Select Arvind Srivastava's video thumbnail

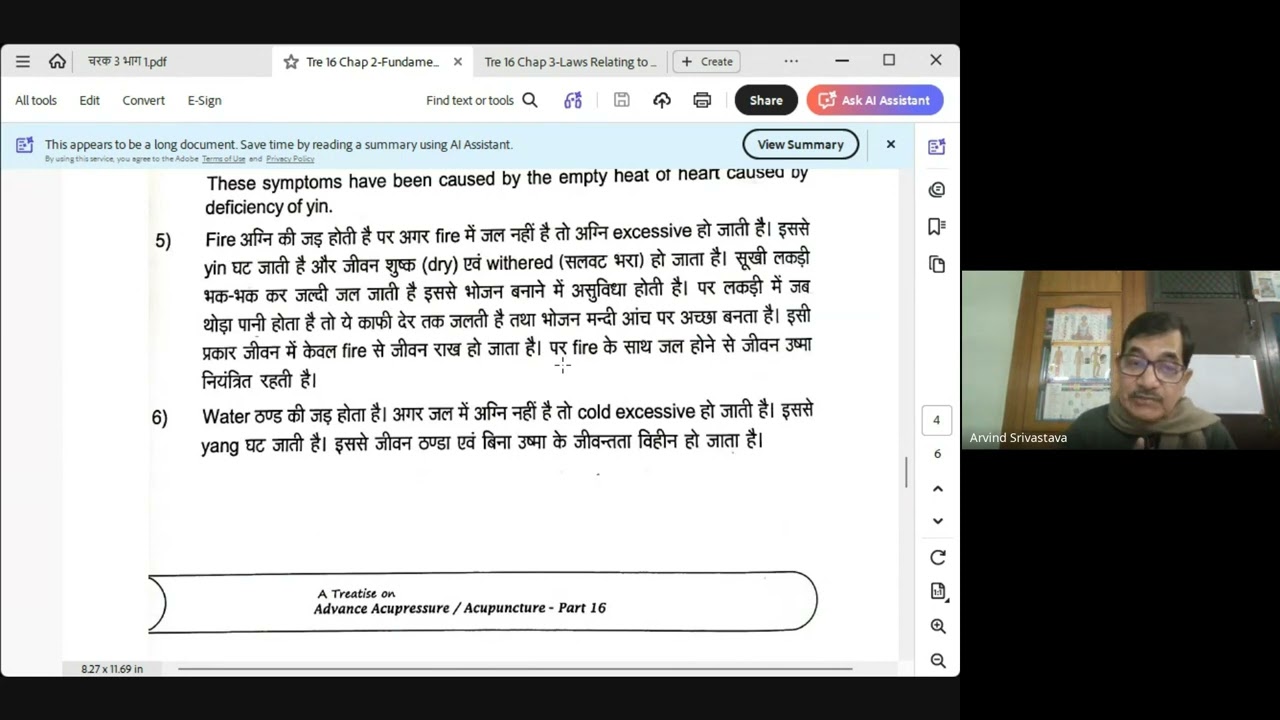(1121, 360)
